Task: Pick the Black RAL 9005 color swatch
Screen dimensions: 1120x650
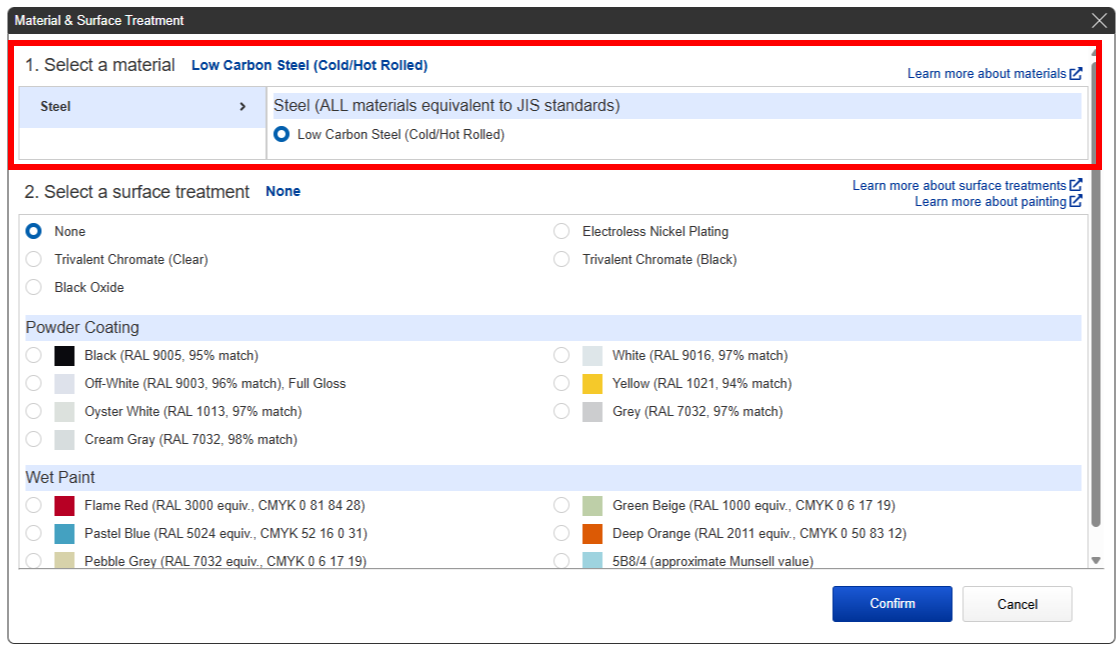Action: point(64,356)
